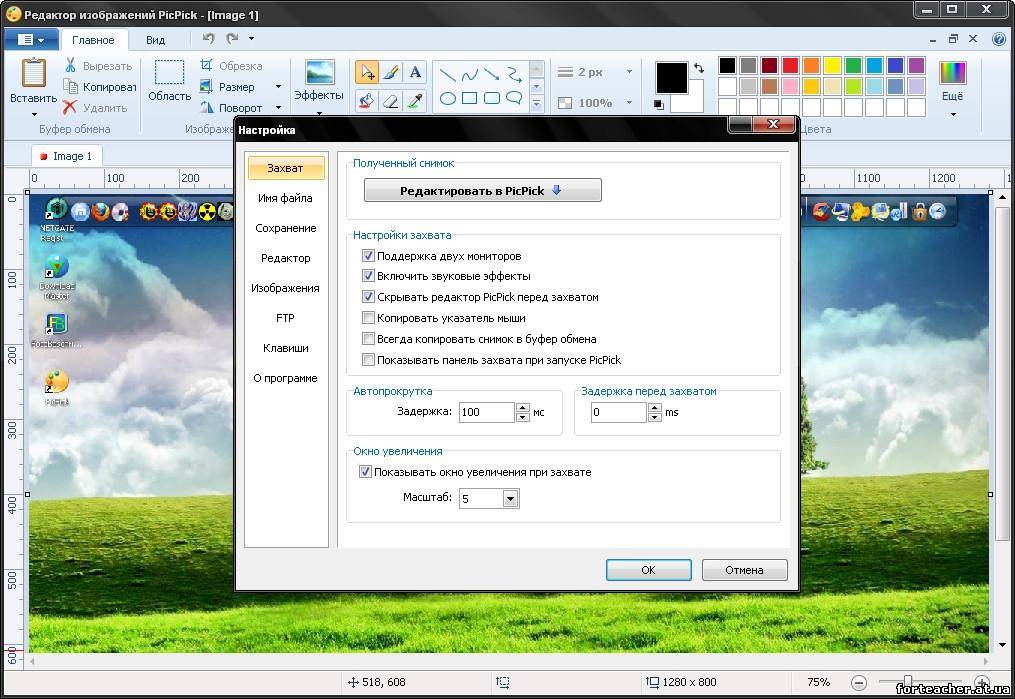This screenshot has width=1015, height=699.
Task: Click zoom out minus in status bar
Action: tap(859, 682)
